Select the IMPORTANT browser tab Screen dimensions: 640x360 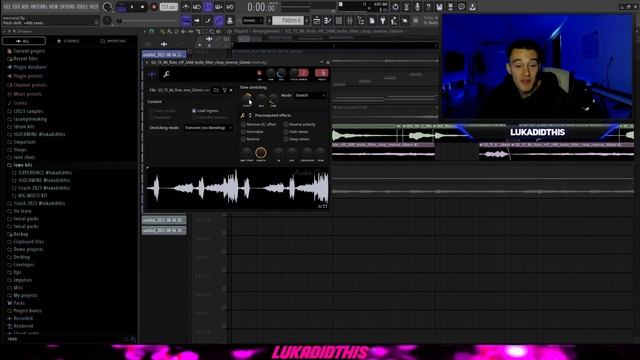113,41
